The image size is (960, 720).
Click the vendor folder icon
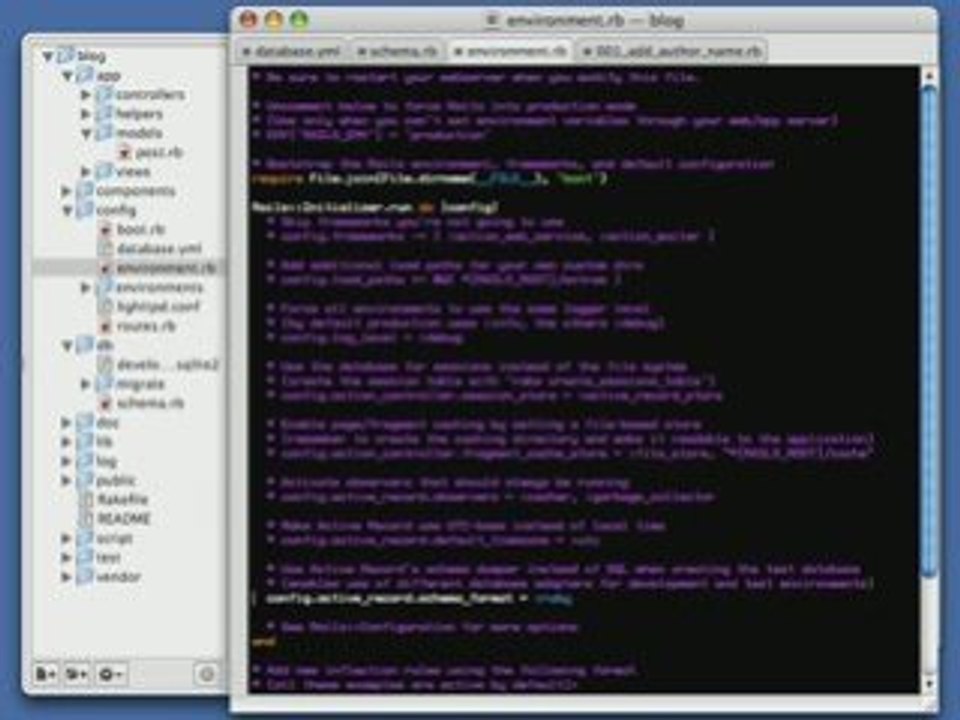click(x=85, y=577)
